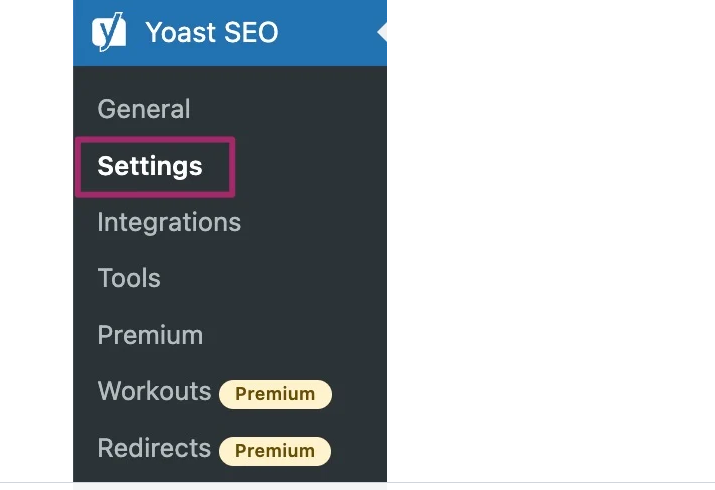
Task: Go to the Integrations page
Action: coord(169,222)
